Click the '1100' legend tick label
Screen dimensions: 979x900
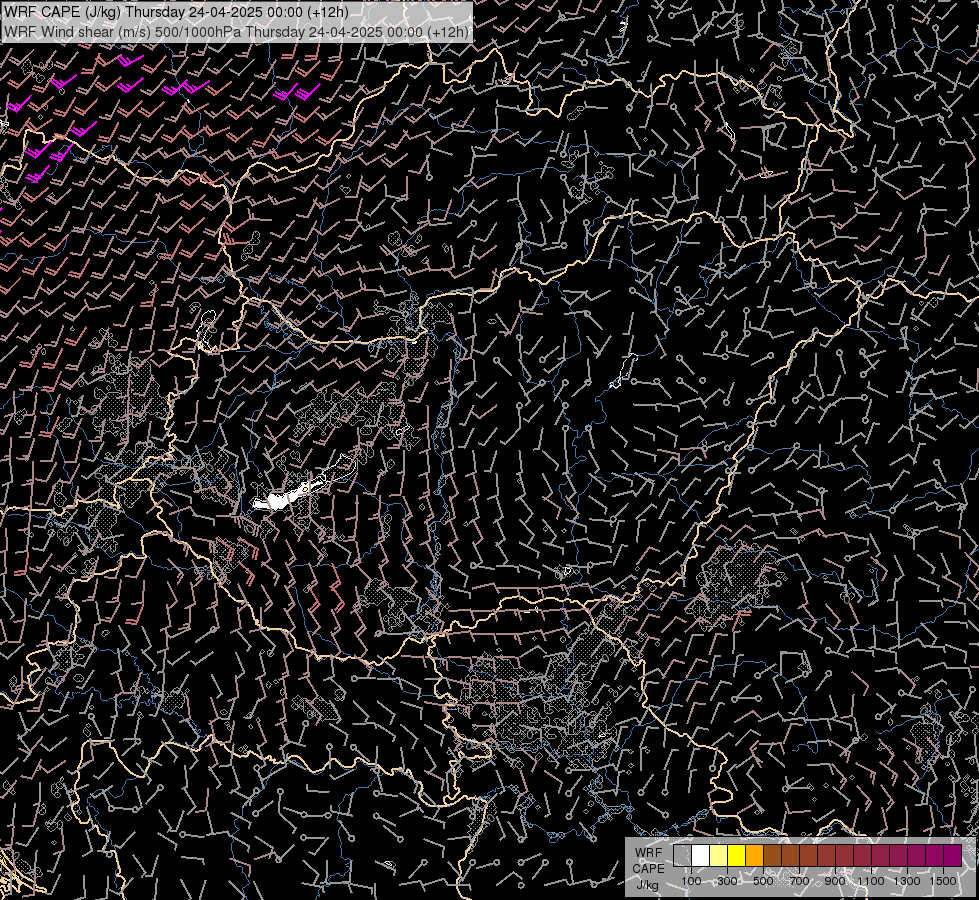[x=871, y=881]
